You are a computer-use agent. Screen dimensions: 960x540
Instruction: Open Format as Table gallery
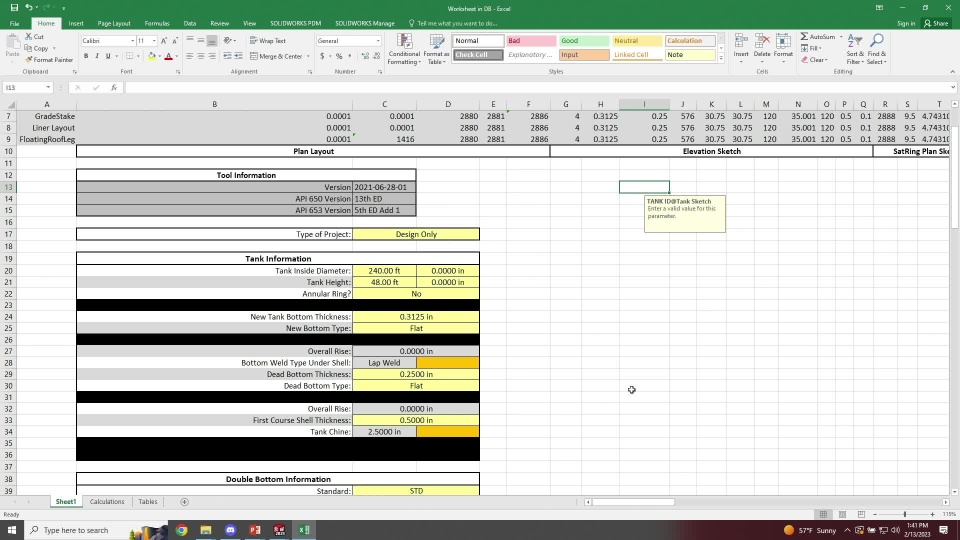437,49
